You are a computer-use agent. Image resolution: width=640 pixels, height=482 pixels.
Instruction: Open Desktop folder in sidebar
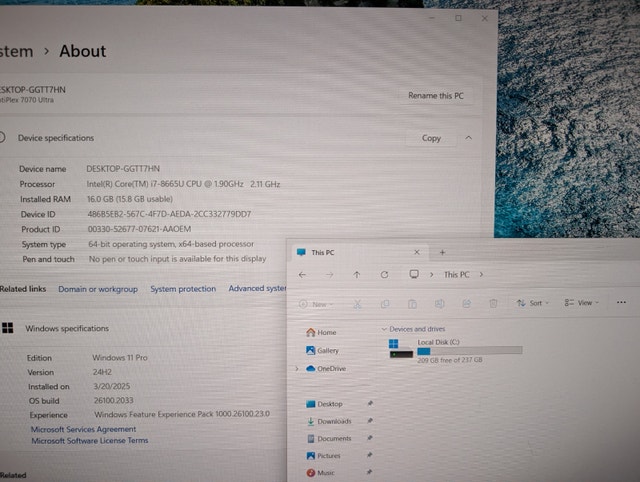[x=324, y=404]
